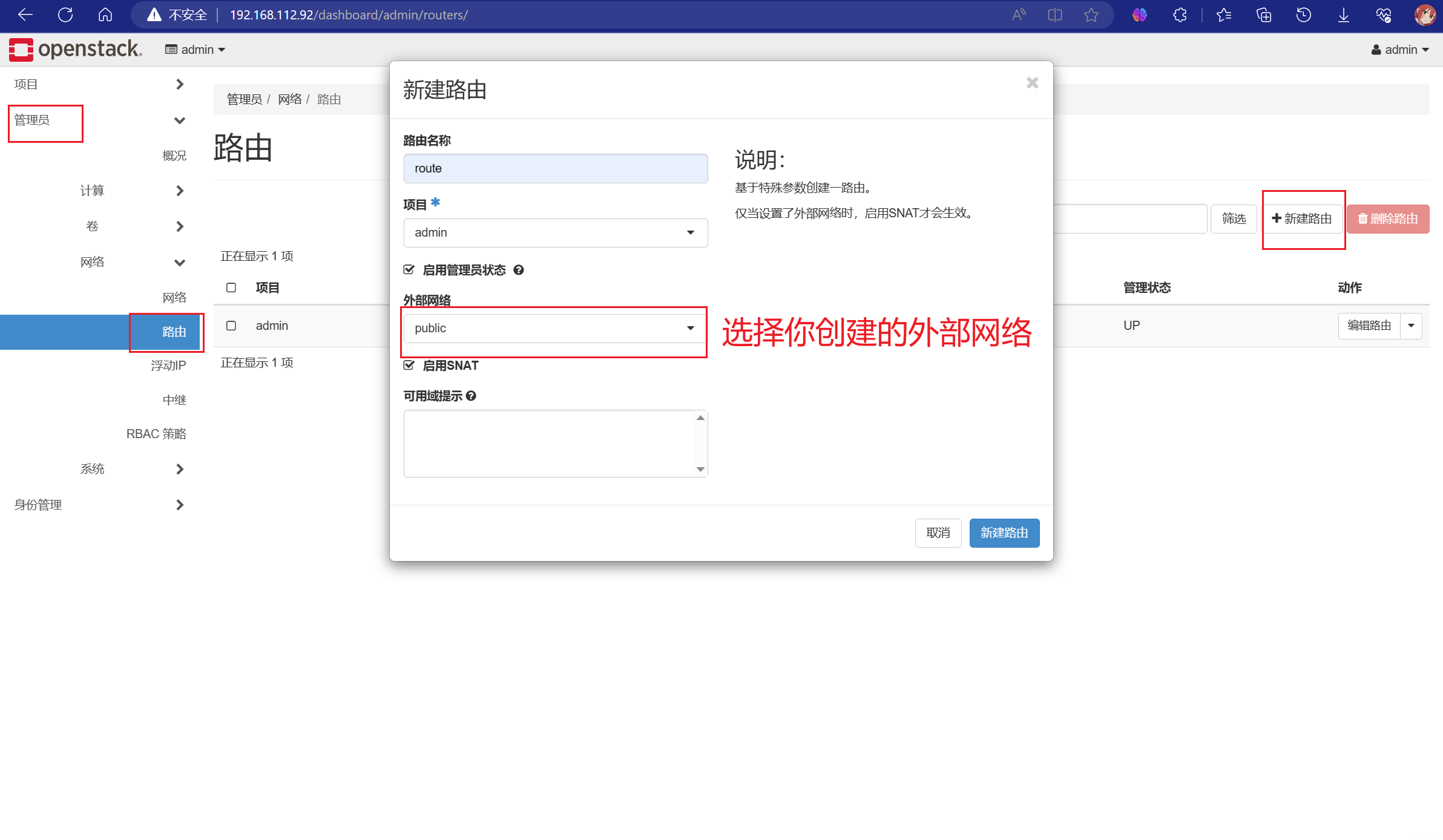The image size is (1443, 840).
Task: Click the user avatar in browser toolbar
Action: click(x=1425, y=15)
